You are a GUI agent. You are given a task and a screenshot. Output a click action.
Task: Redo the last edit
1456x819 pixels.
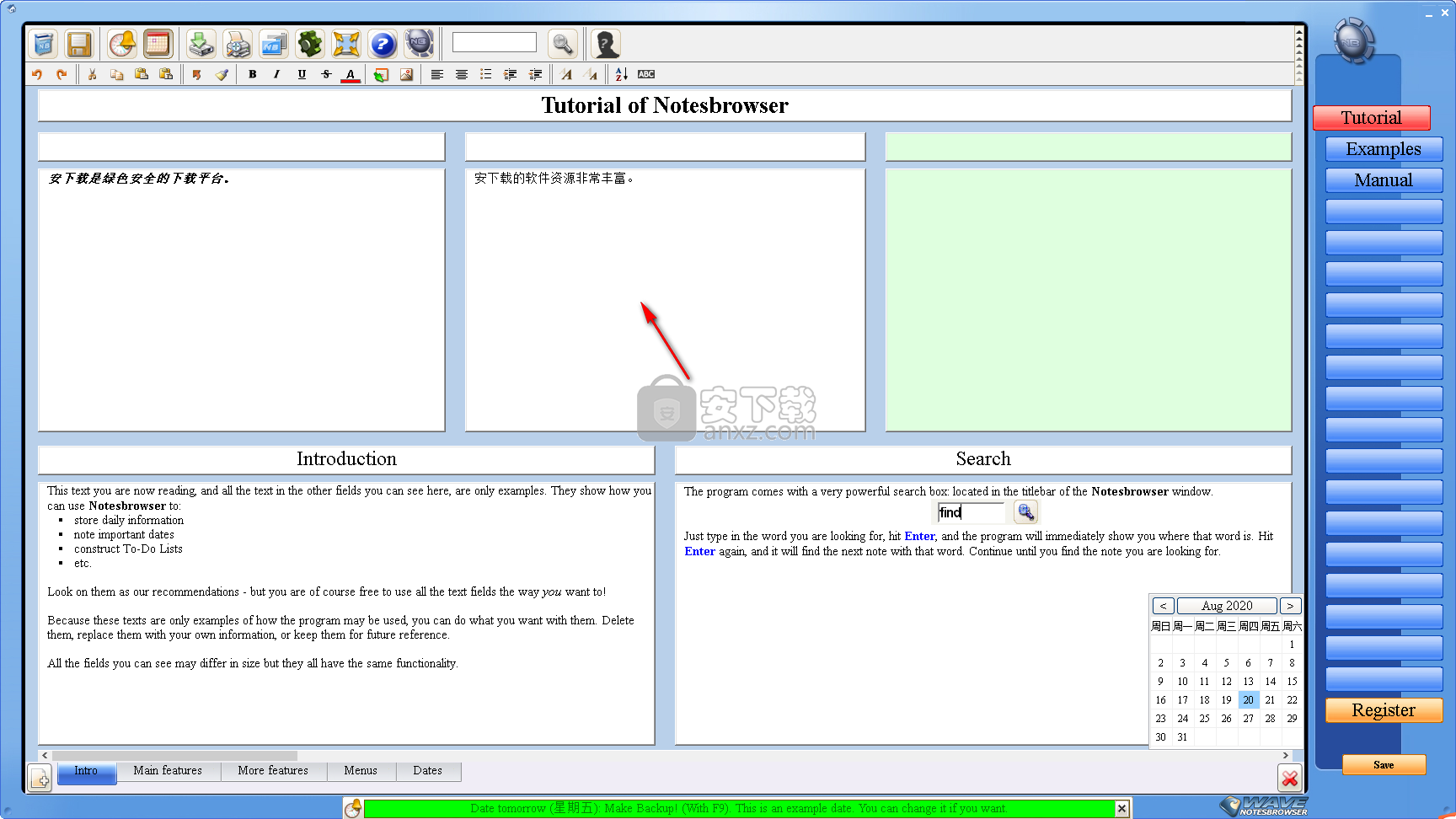62,74
